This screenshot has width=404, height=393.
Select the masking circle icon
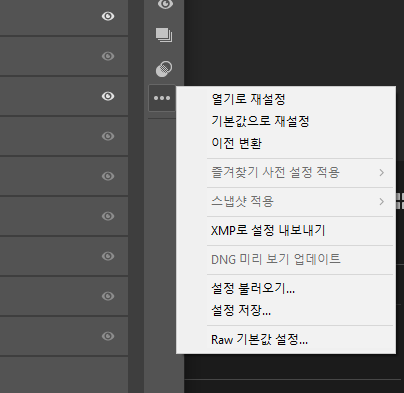[x=164, y=69]
